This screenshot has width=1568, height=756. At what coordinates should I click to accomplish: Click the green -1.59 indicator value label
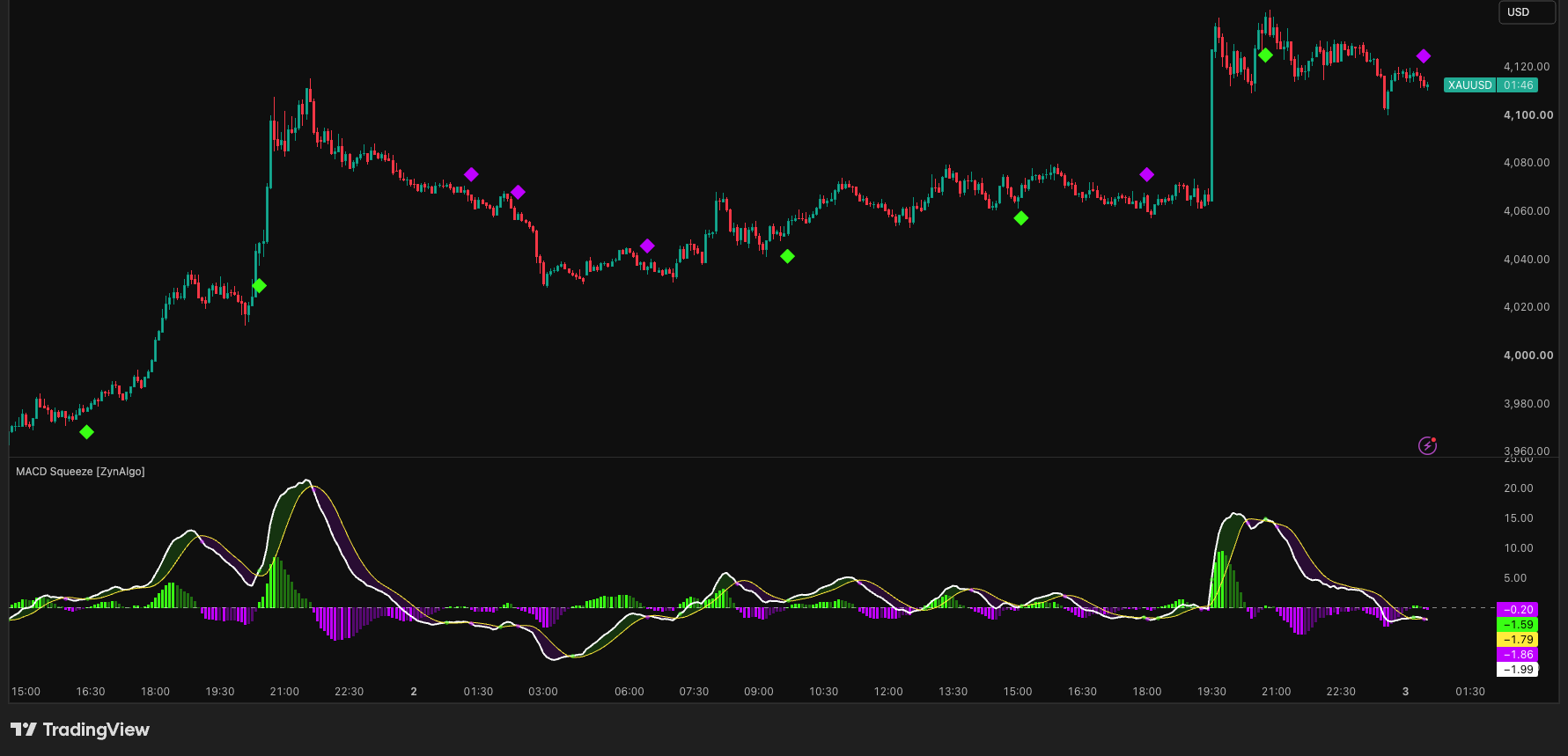click(1518, 625)
